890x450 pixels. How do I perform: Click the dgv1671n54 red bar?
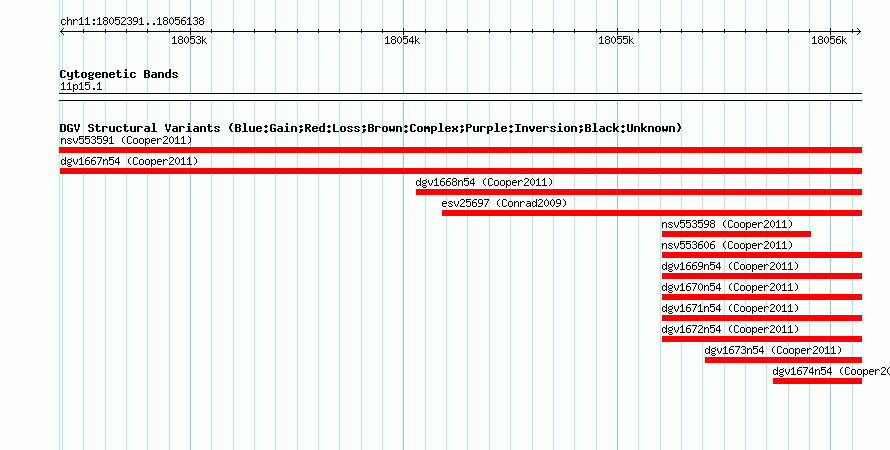click(762, 318)
